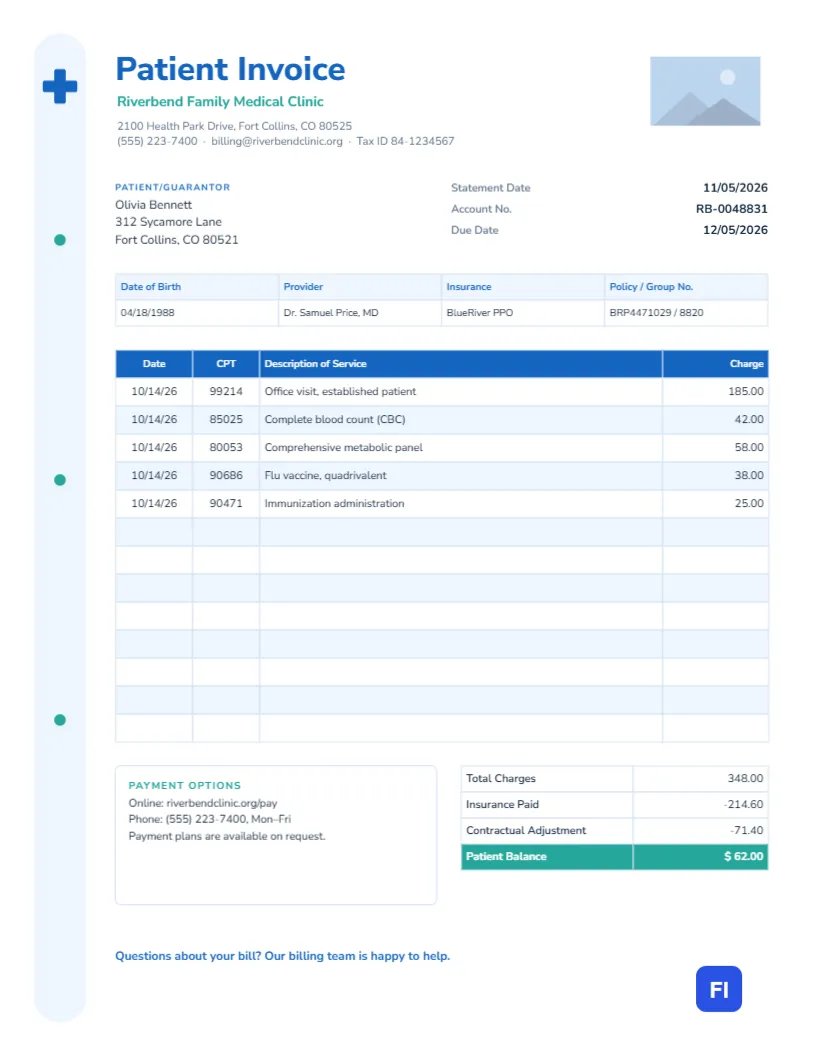Viewport: 816px width, 1056px height.
Task: Click the 312 Sycamore Lane address line
Action: (x=168, y=222)
